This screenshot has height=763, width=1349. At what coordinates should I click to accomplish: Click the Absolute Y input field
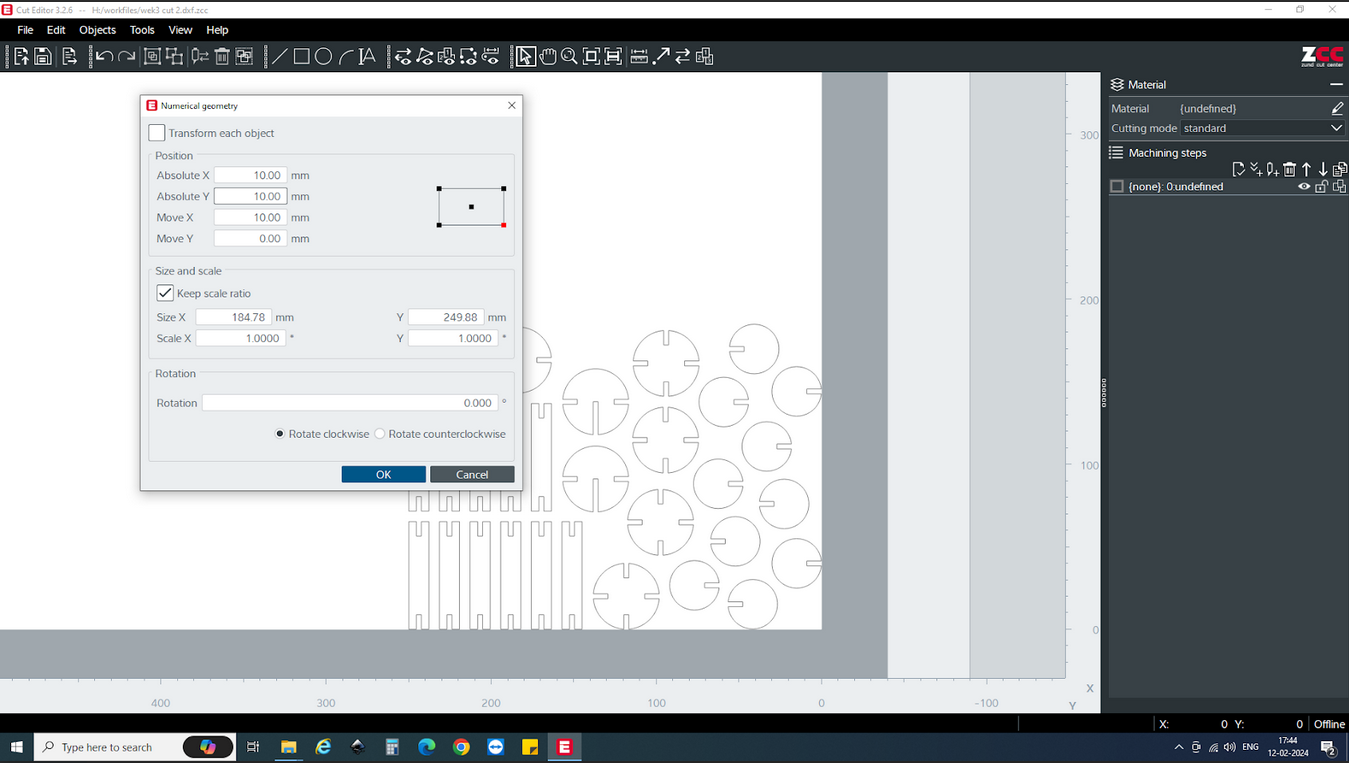(250, 196)
